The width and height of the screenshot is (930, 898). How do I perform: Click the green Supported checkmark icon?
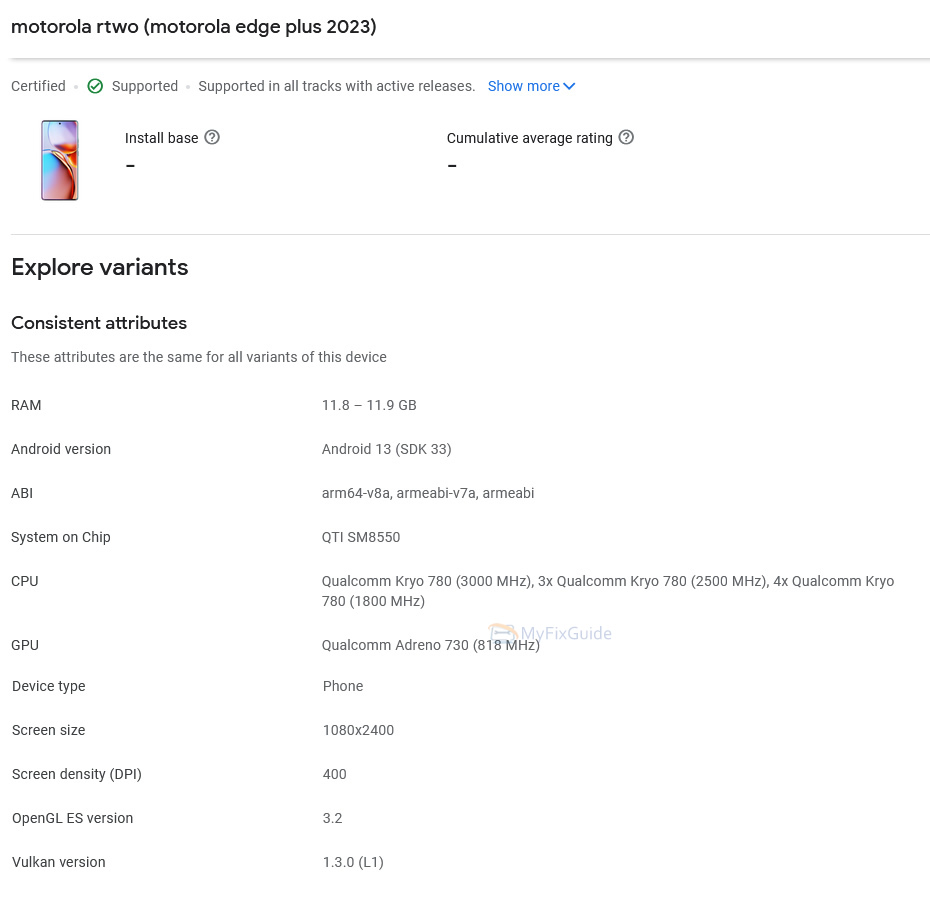coord(95,86)
